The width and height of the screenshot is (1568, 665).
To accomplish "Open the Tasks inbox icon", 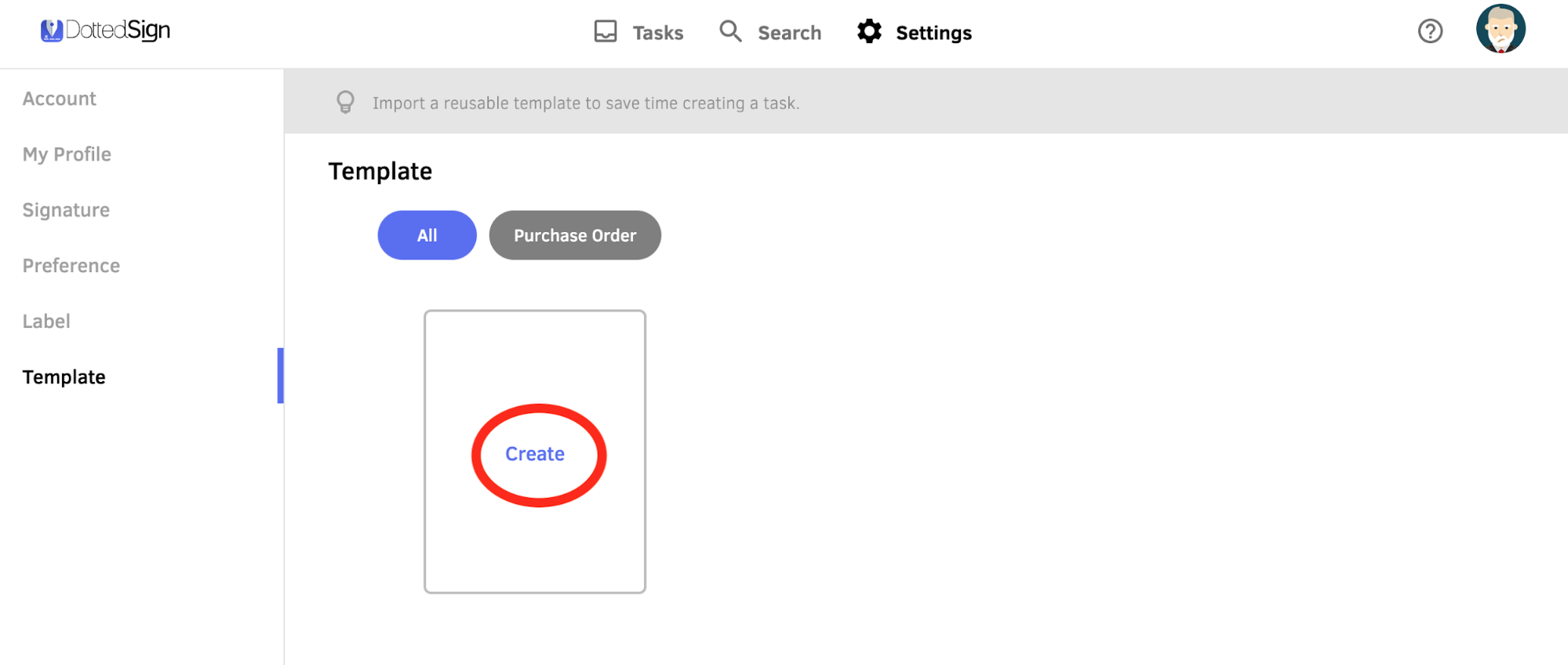I will point(606,31).
